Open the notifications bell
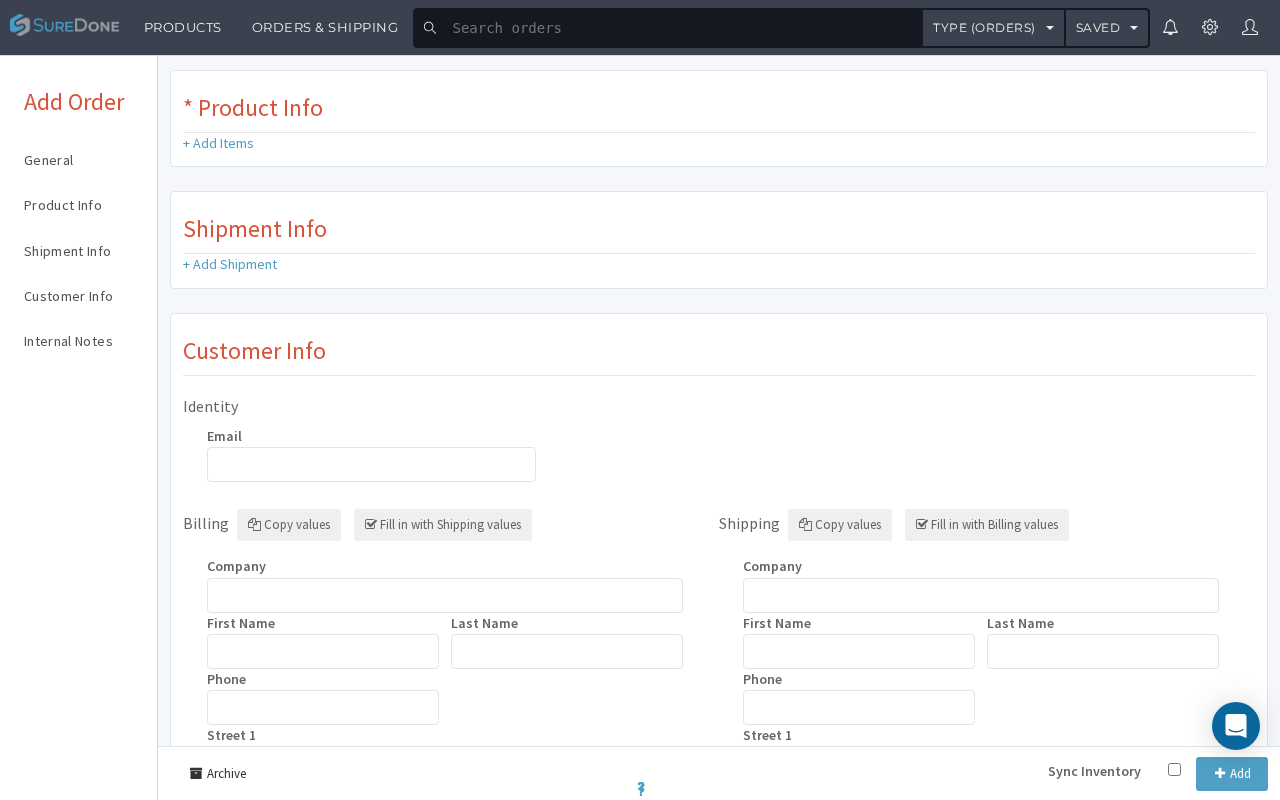1280x800 pixels. tap(1170, 27)
